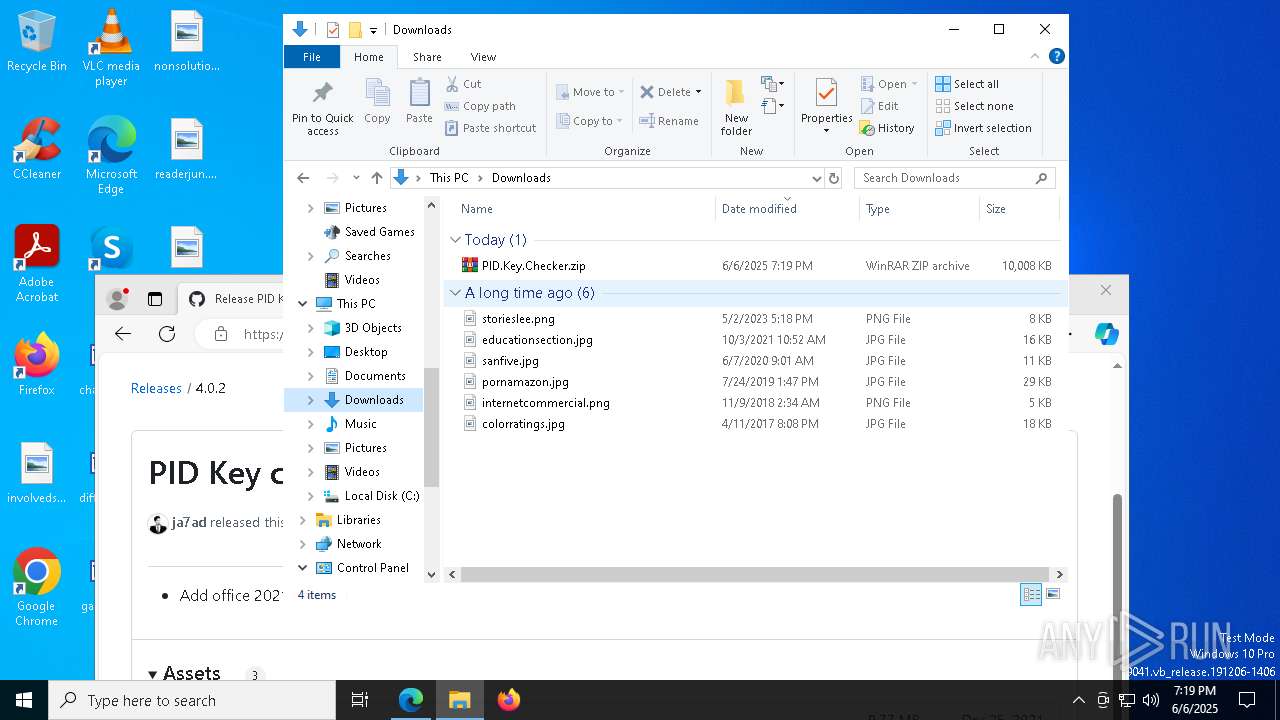This screenshot has height=720, width=1280.
Task: Click Select none in ribbon
Action: tap(974, 106)
